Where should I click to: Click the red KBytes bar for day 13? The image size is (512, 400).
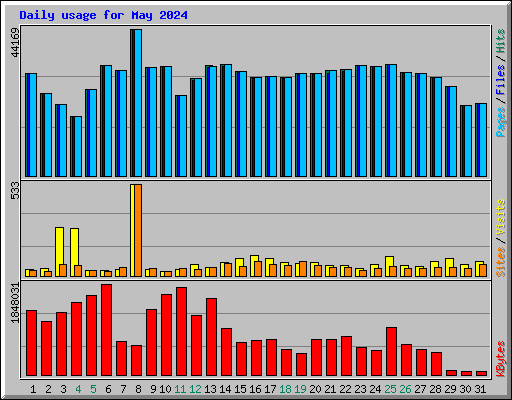pyautogui.click(x=211, y=337)
